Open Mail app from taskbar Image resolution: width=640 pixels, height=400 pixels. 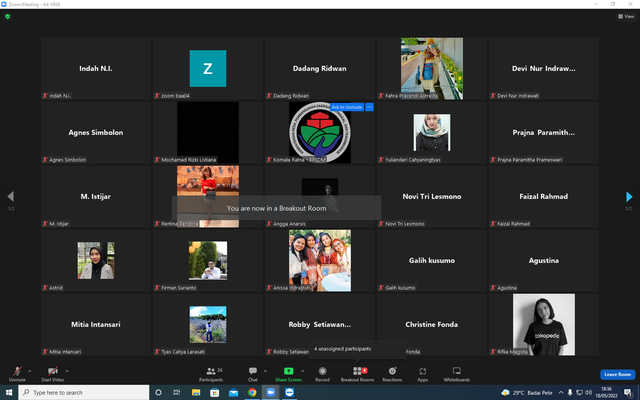pyautogui.click(x=233, y=393)
